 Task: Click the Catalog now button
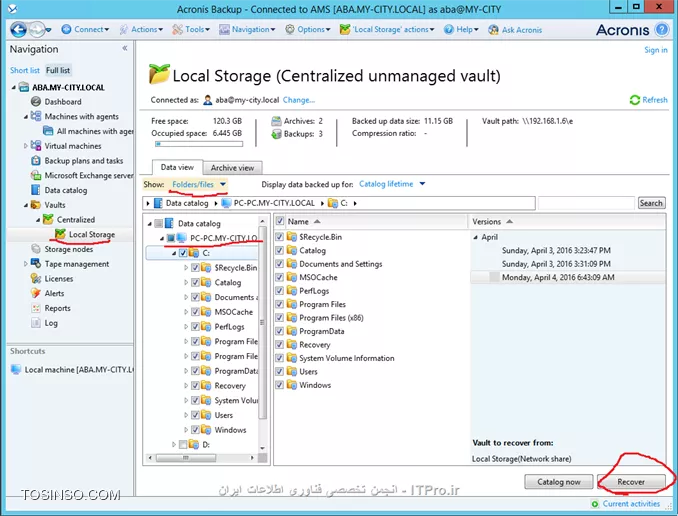[x=559, y=482]
